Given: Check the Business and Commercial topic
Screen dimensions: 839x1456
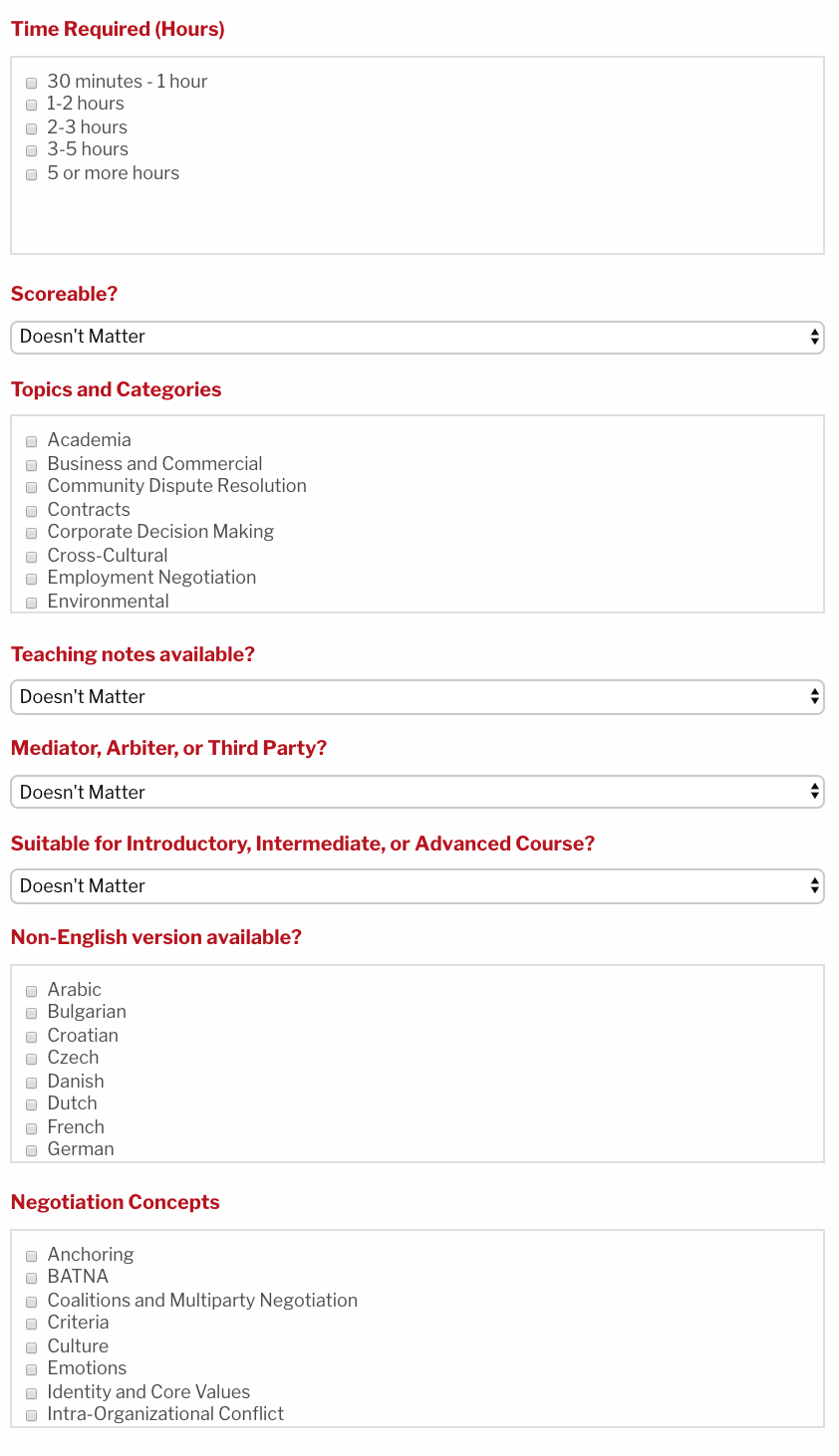Looking at the screenshot, I should 32,465.
